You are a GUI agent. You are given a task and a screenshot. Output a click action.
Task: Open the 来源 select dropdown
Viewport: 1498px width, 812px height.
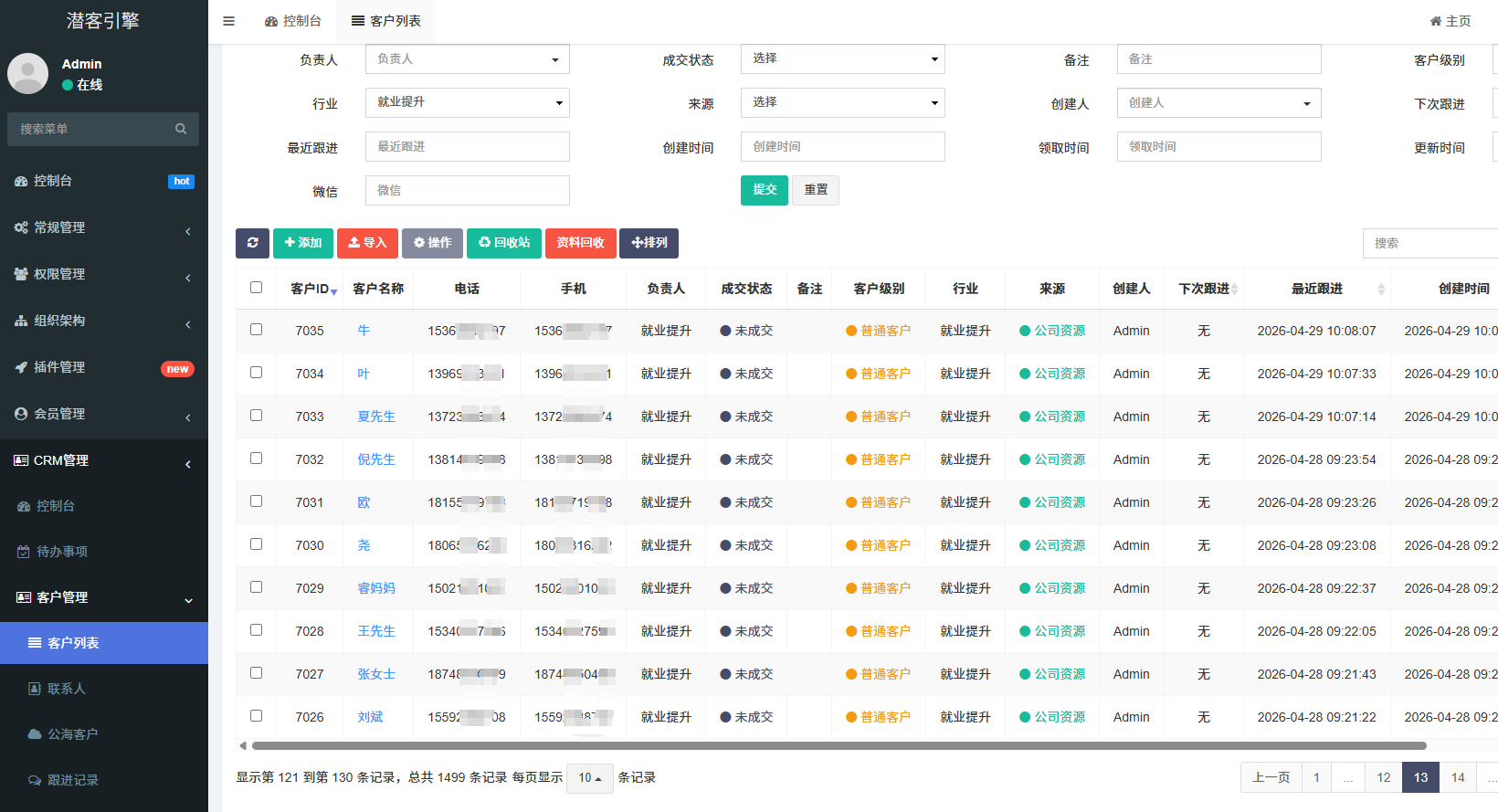pos(843,102)
